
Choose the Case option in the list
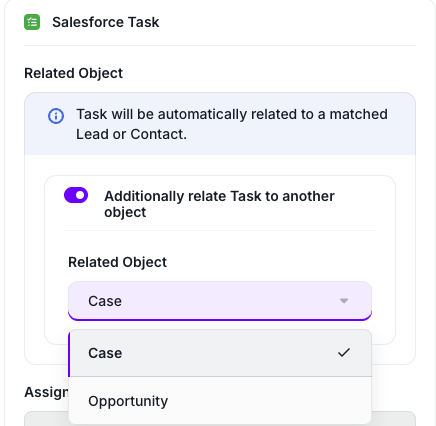(x=220, y=353)
